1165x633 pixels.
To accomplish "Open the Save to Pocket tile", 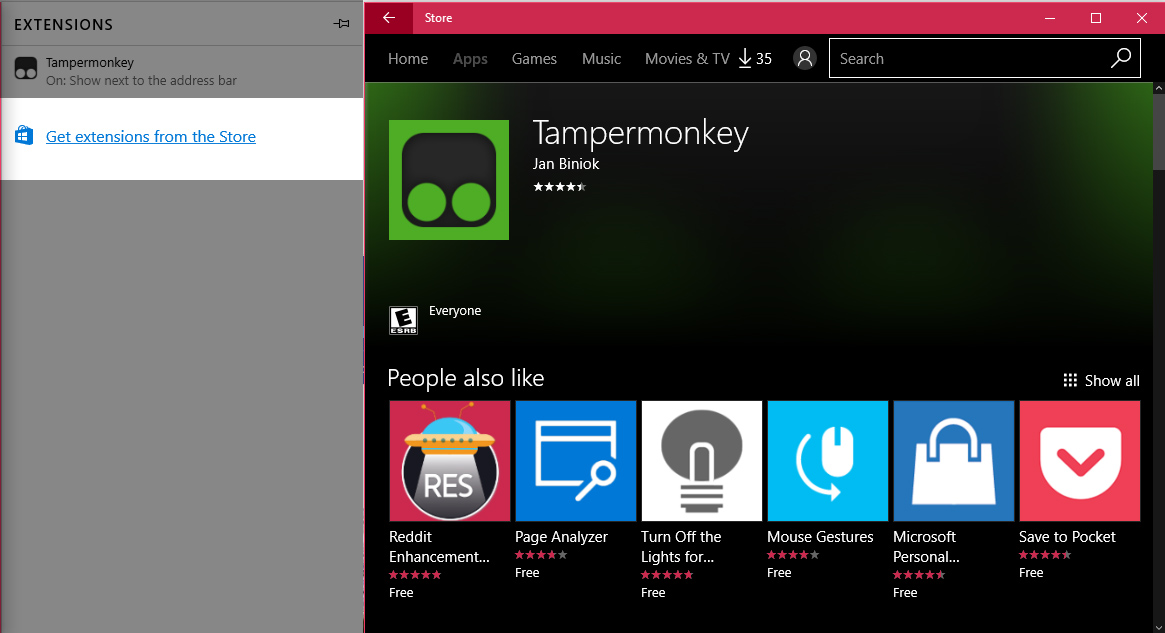I will (1079, 461).
